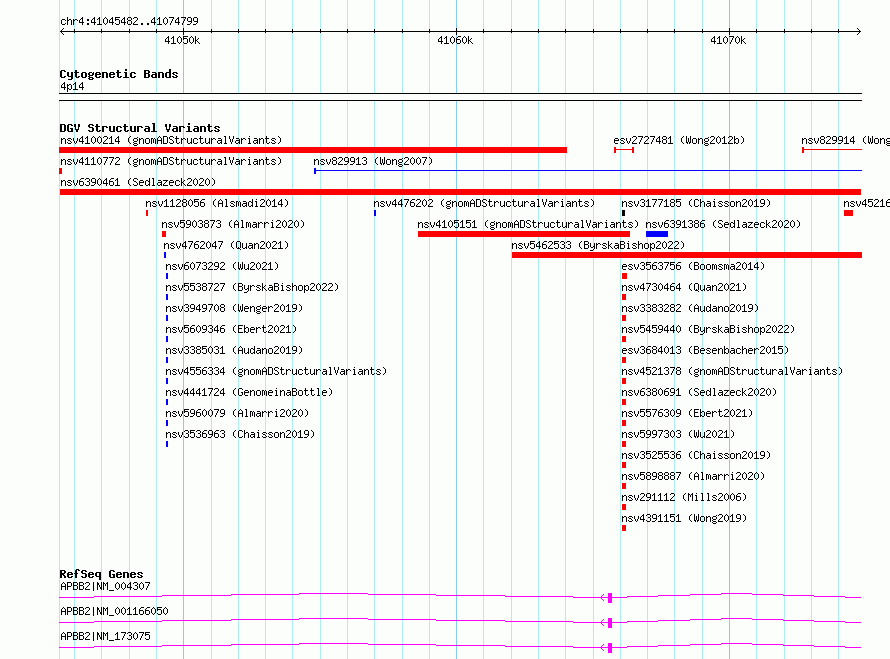The height and width of the screenshot is (659, 890).
Task: Select variant nsv4762047 Quan2021 label
Action: [226, 245]
